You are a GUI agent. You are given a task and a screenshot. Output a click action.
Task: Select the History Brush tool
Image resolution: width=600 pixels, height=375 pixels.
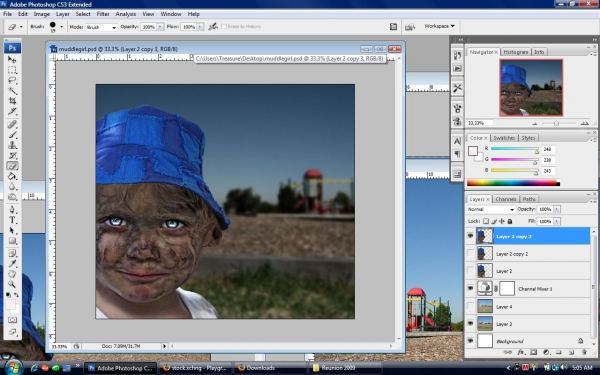point(12,155)
